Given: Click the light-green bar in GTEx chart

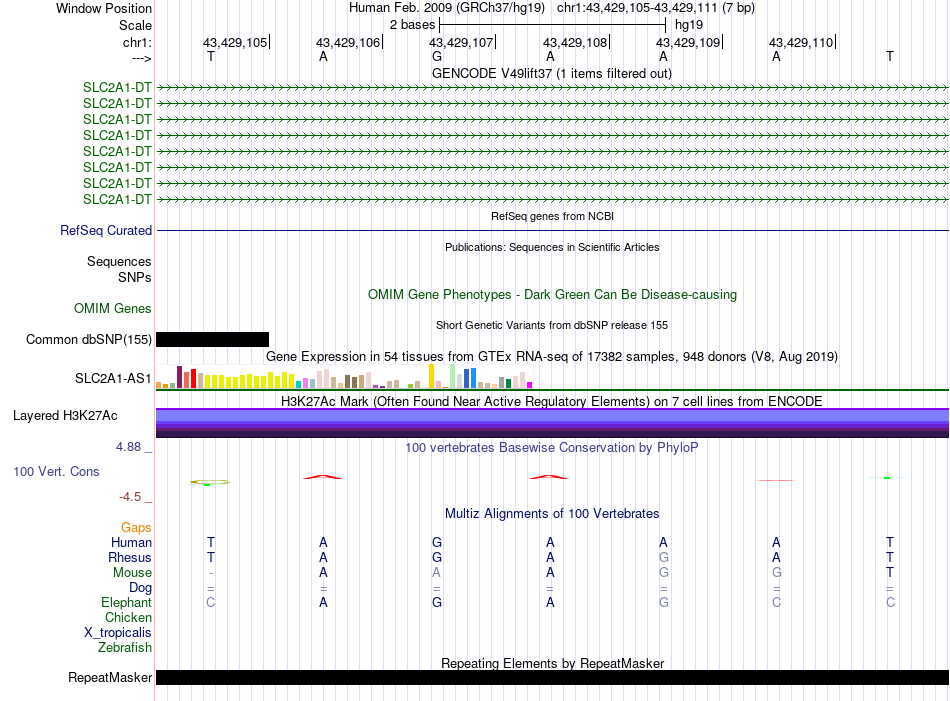Looking at the screenshot, I should (453, 376).
